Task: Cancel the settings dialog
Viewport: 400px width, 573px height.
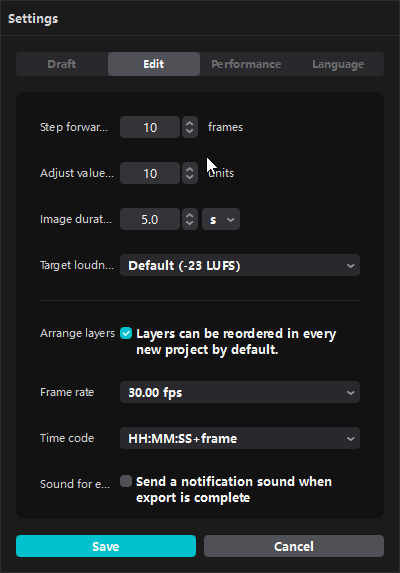Action: click(294, 546)
